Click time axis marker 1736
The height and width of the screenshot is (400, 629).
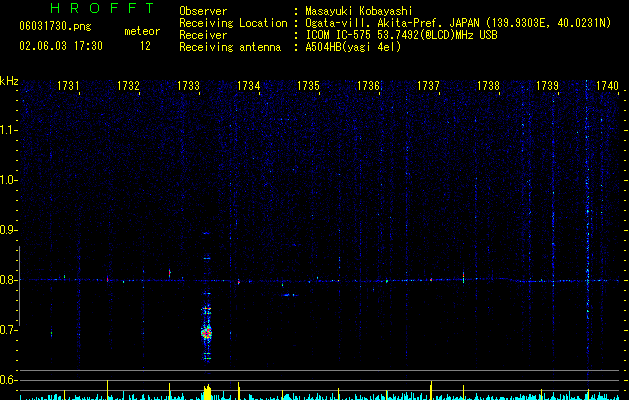(368, 86)
